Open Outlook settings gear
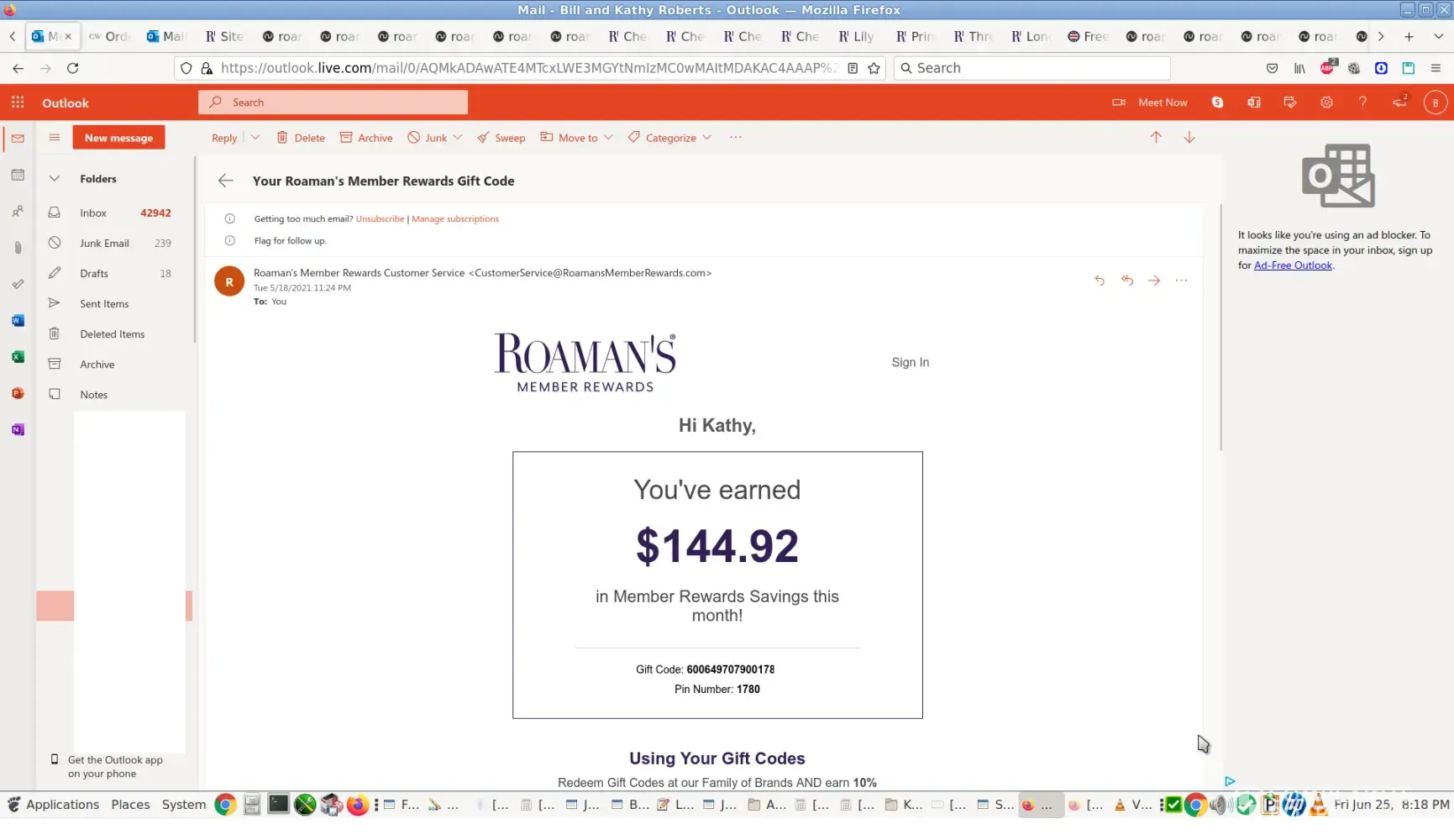The image size is (1454, 840). coord(1326,102)
